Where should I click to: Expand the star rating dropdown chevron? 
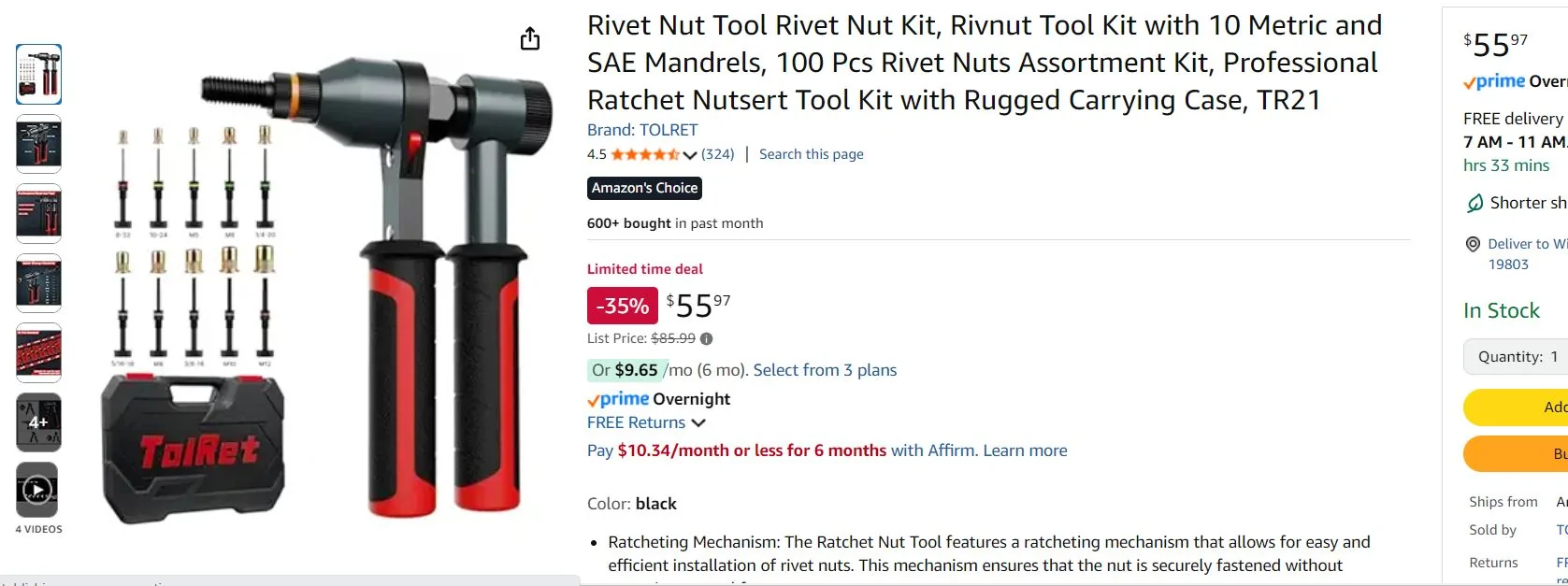[x=690, y=155]
